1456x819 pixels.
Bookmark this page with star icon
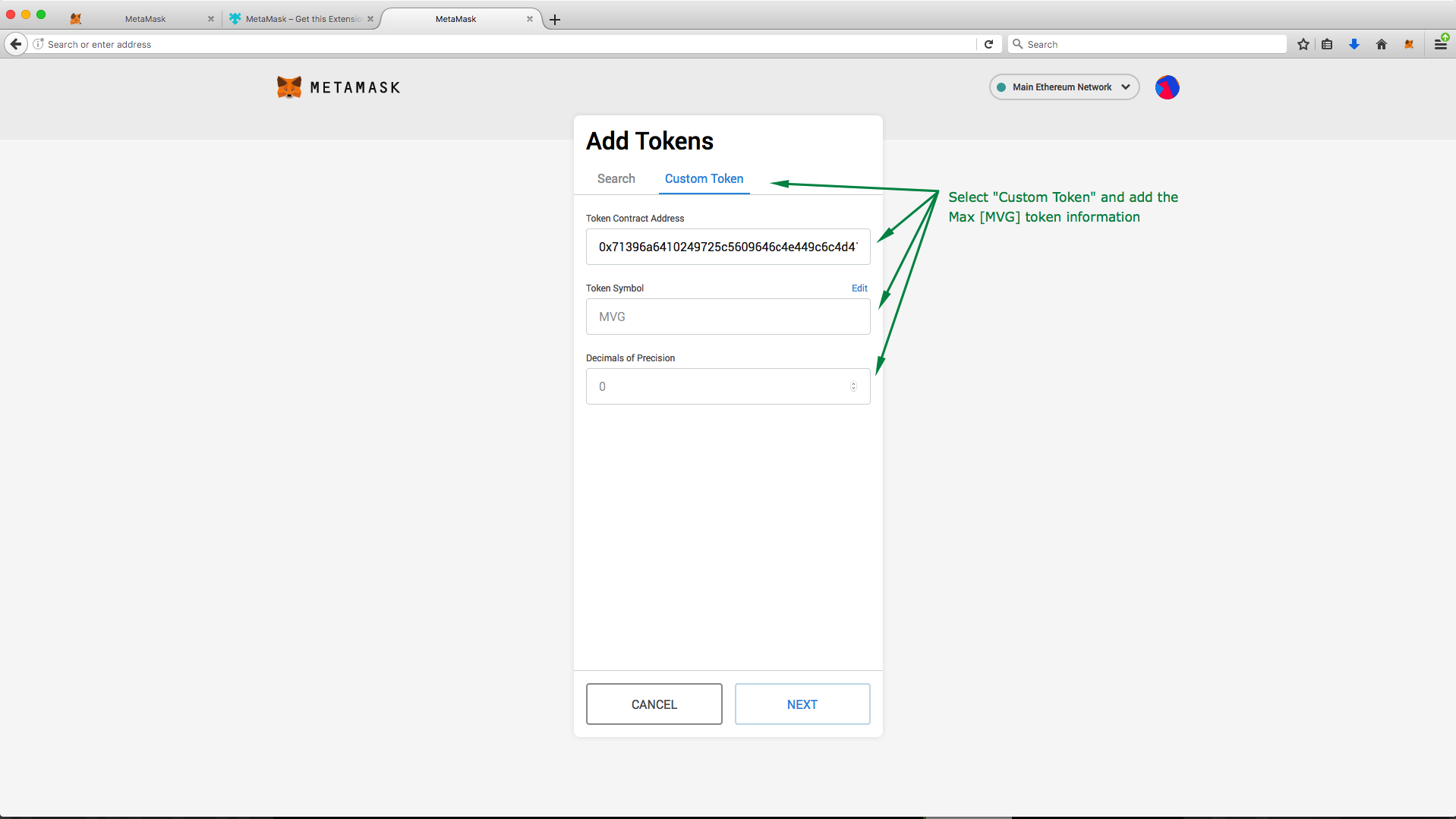point(1303,44)
